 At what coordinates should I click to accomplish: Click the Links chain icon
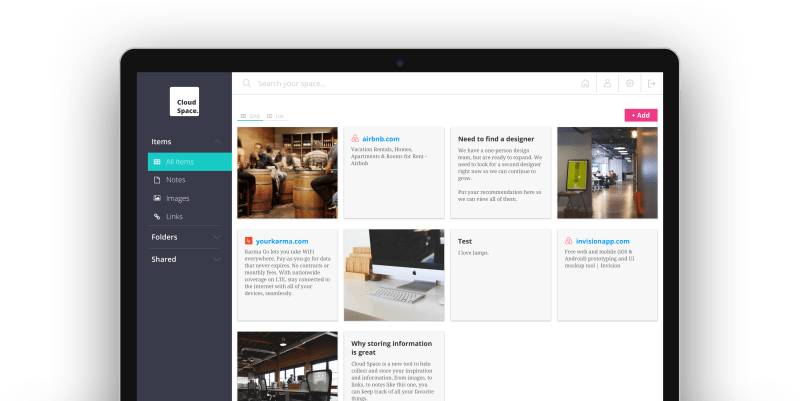pos(157,216)
